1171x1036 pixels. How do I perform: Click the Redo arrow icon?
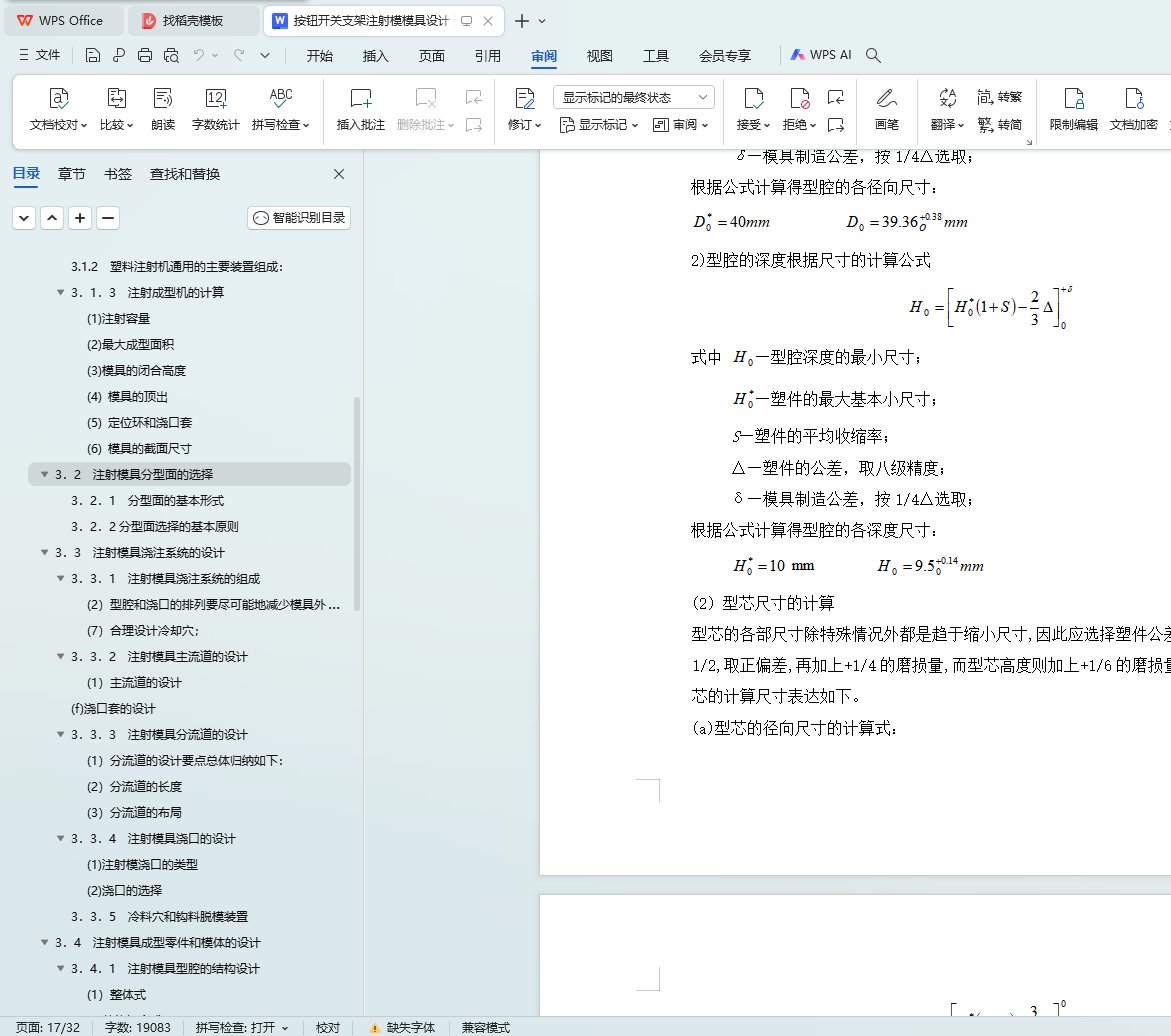(239, 55)
